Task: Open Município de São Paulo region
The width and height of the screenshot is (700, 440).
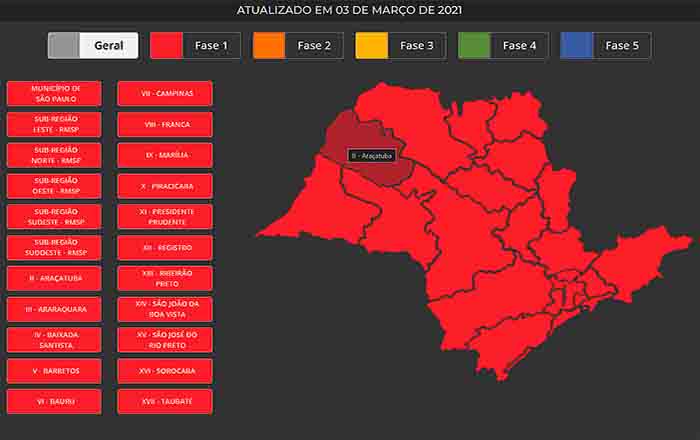Action: [56, 94]
